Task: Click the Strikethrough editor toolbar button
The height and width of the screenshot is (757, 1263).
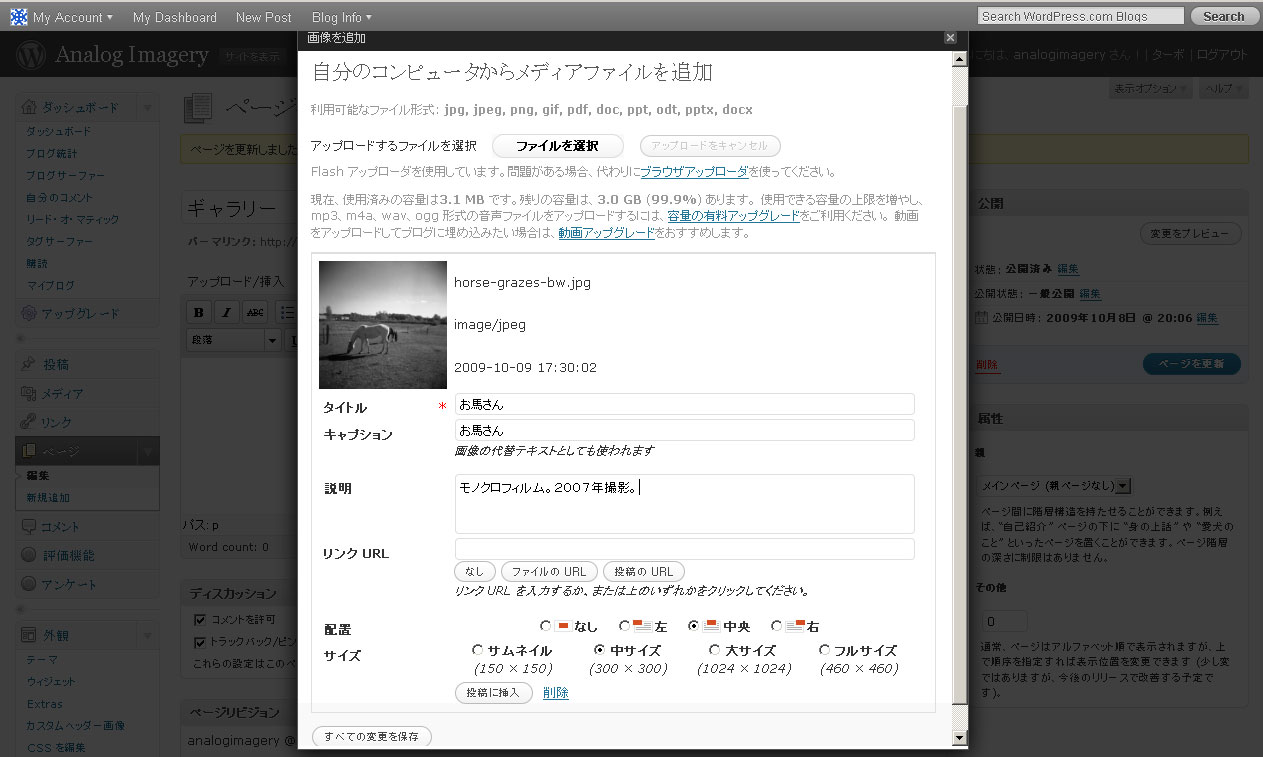Action: [255, 312]
